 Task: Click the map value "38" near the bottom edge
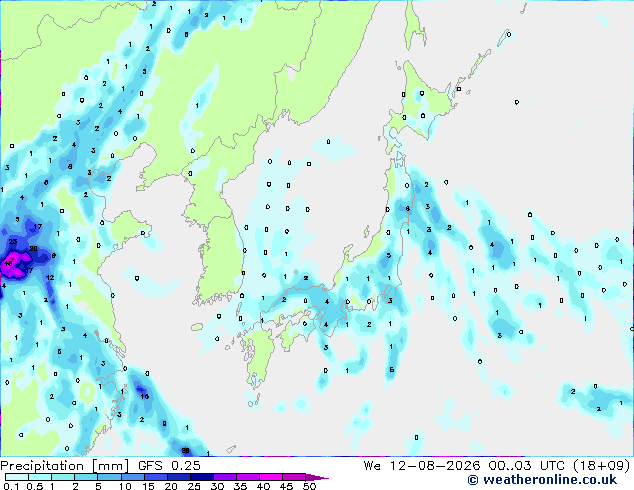185,450
